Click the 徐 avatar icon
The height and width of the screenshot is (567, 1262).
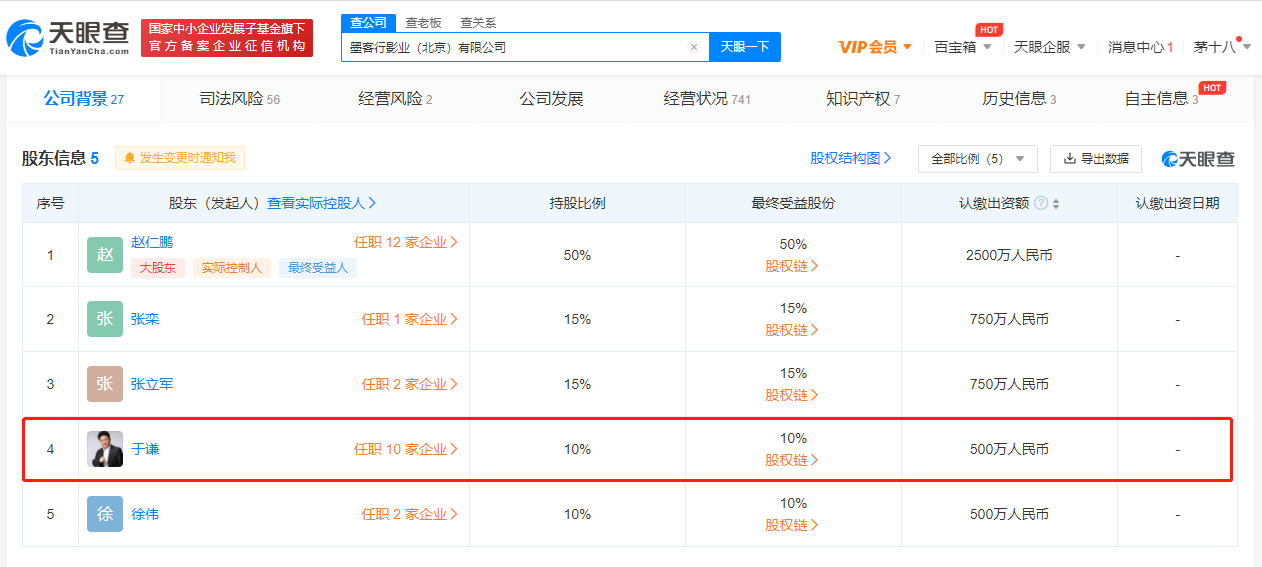pyautogui.click(x=105, y=514)
